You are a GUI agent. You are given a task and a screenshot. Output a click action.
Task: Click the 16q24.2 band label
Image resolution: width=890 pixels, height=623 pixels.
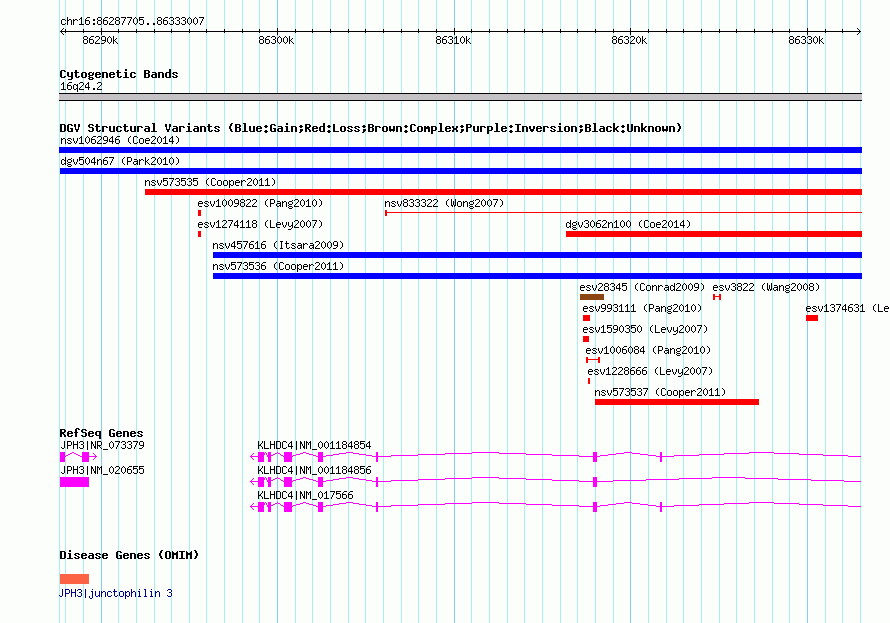tap(81, 86)
